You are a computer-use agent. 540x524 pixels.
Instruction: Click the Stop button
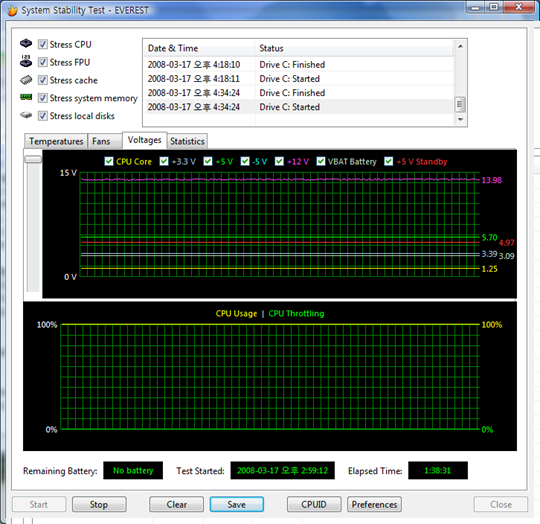[99, 504]
